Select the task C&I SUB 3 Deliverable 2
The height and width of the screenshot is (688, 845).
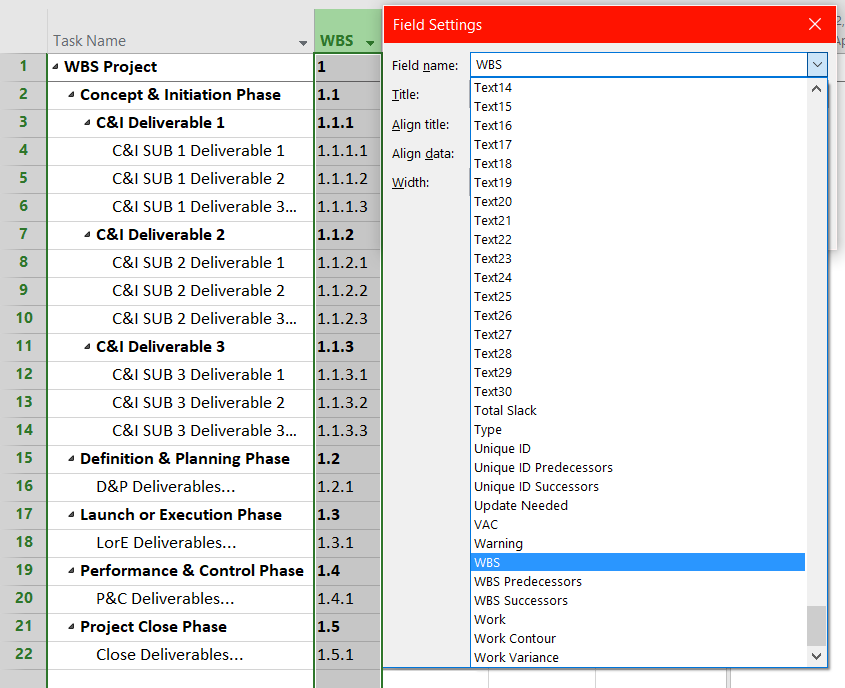coord(198,403)
